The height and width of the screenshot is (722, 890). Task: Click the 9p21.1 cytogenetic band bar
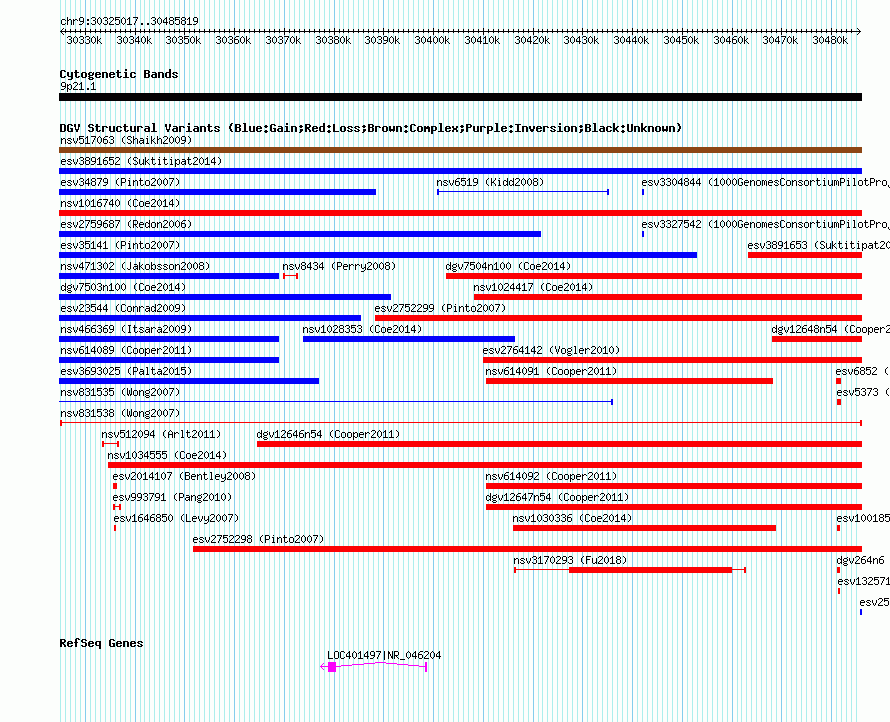click(460, 97)
